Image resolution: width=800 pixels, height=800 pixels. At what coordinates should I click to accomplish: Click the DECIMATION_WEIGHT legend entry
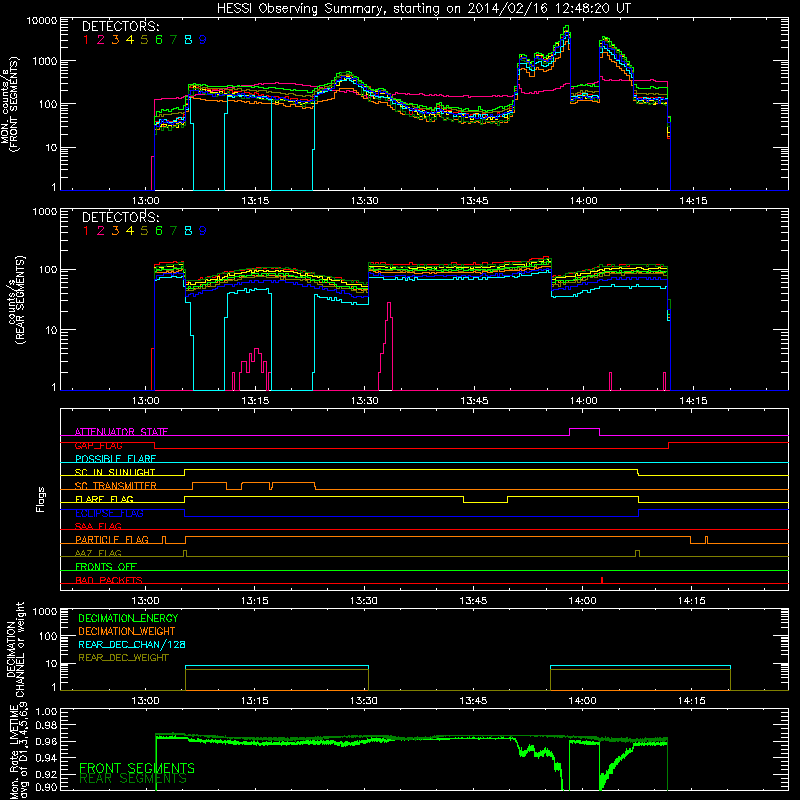click(127, 631)
